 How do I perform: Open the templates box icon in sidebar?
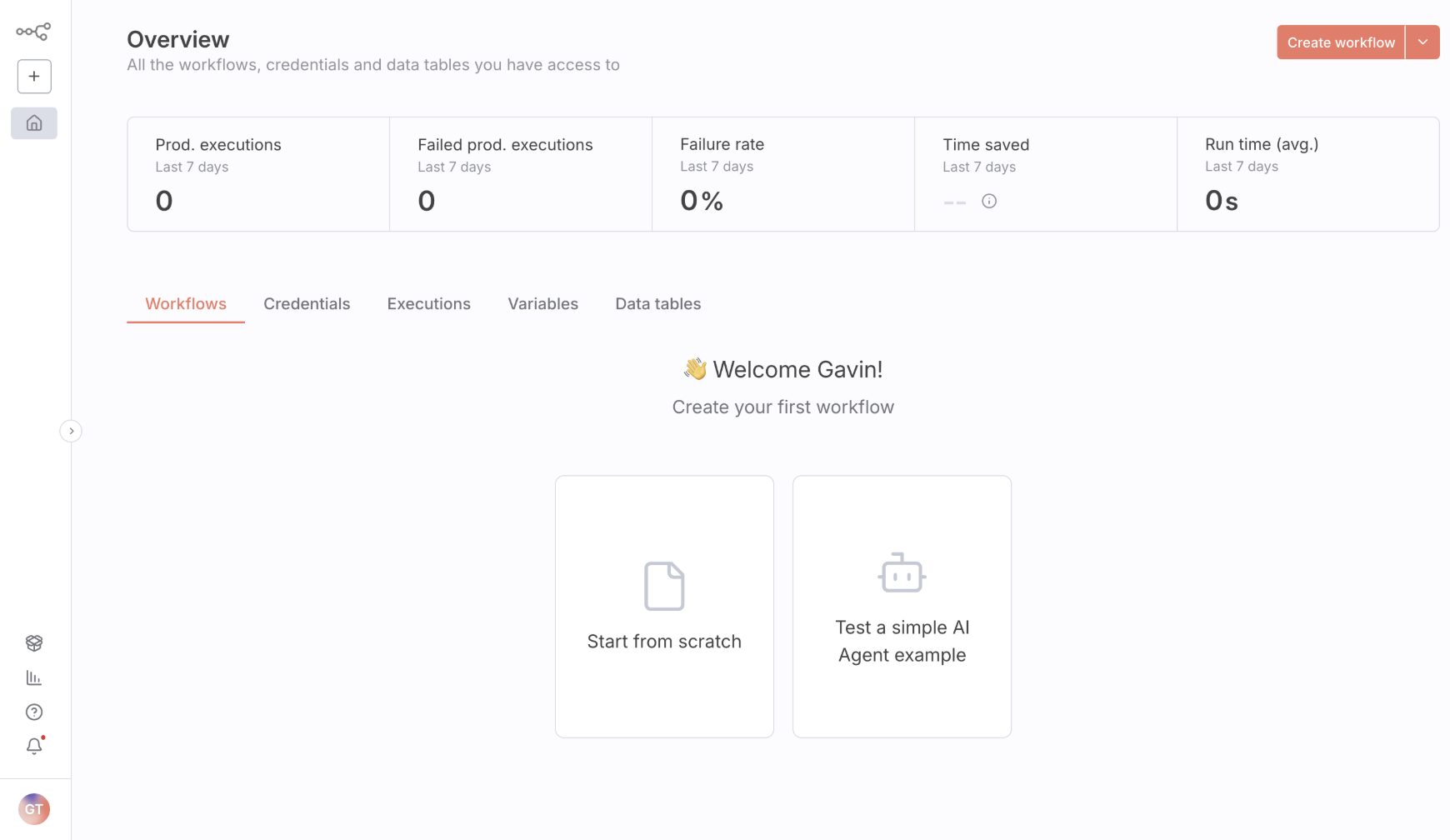click(34, 643)
